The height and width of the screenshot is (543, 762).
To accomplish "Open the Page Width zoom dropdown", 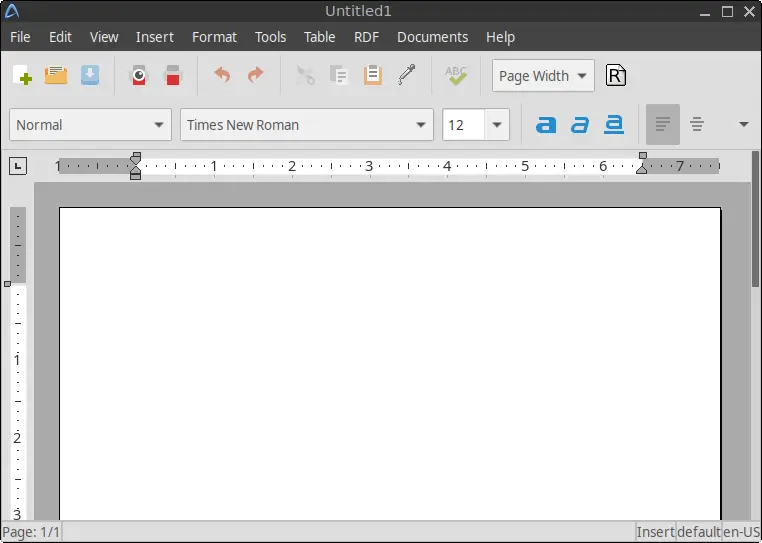I will point(543,76).
